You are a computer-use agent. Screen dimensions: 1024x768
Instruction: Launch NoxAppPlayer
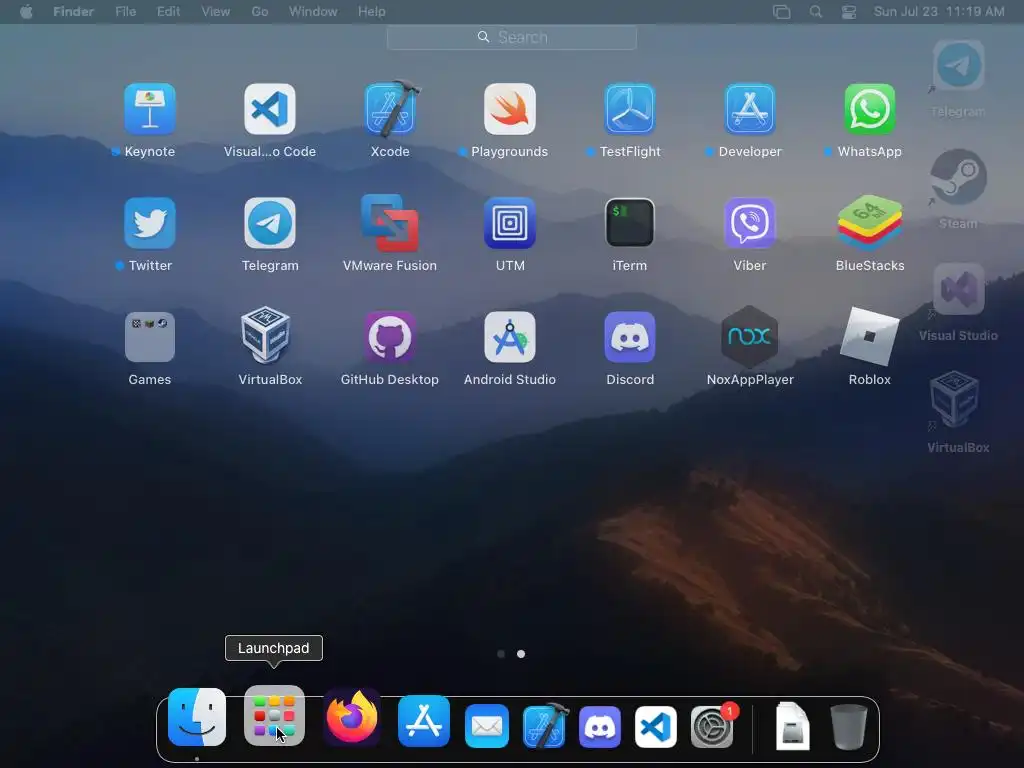coord(750,337)
